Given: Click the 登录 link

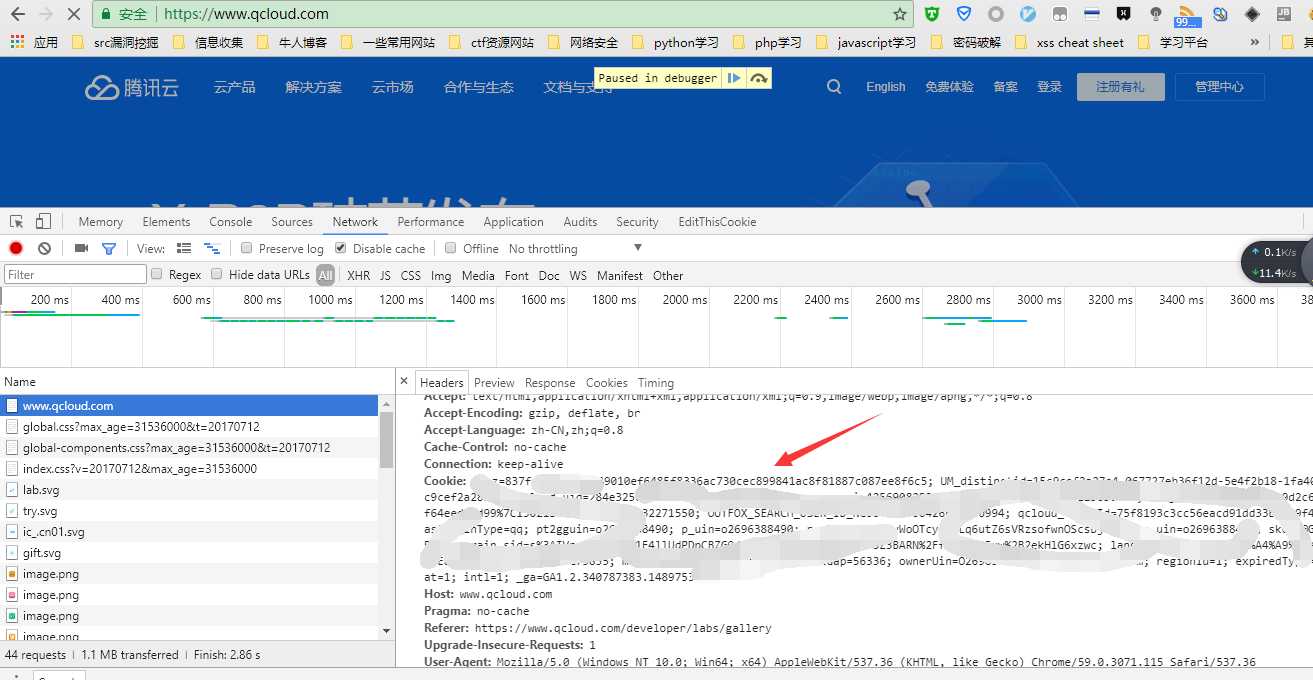Looking at the screenshot, I should coord(1049,87).
